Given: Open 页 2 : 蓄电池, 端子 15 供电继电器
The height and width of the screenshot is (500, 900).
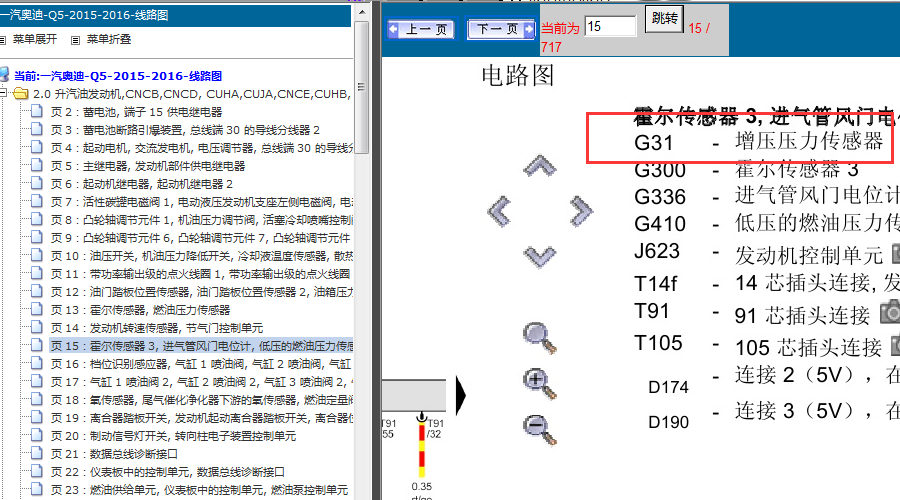Looking at the screenshot, I should pyautogui.click(x=136, y=112).
